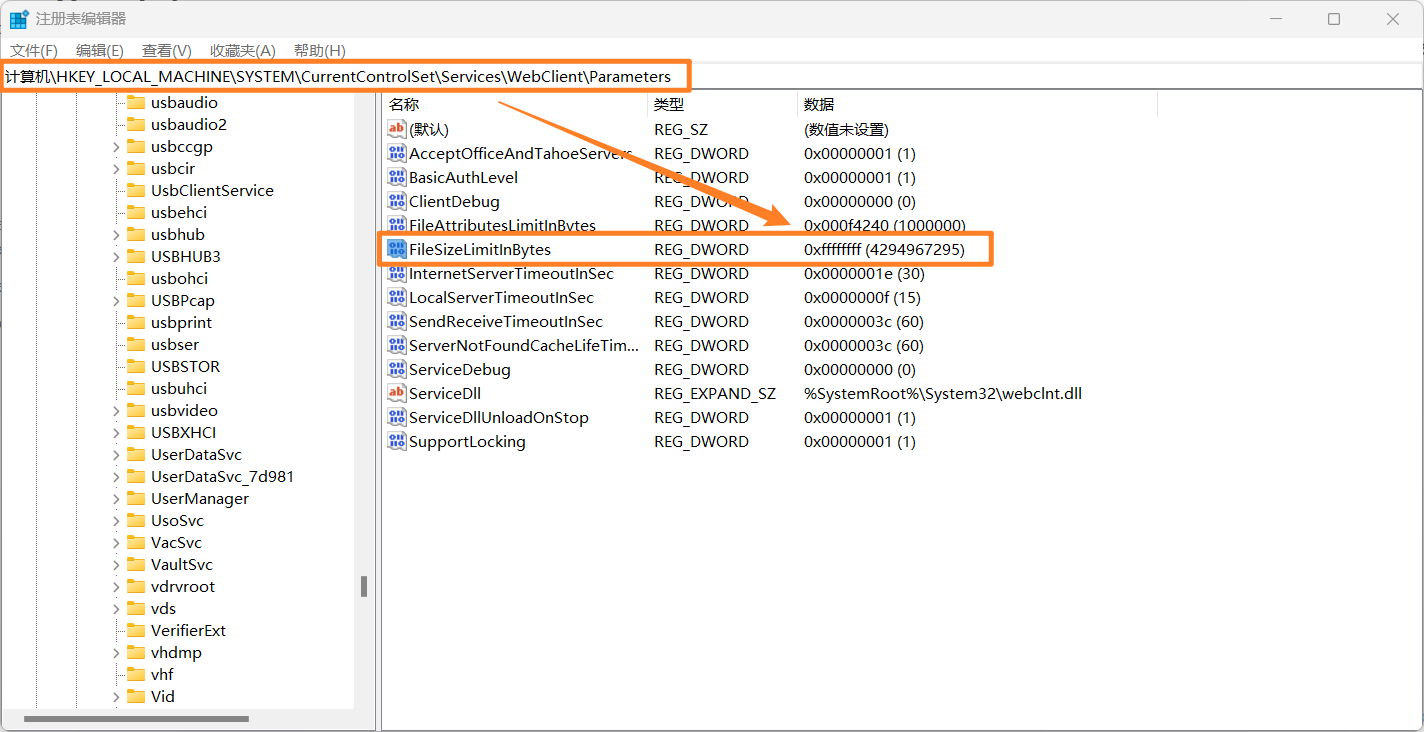Click the ServiceDll string value icon

click(x=397, y=393)
